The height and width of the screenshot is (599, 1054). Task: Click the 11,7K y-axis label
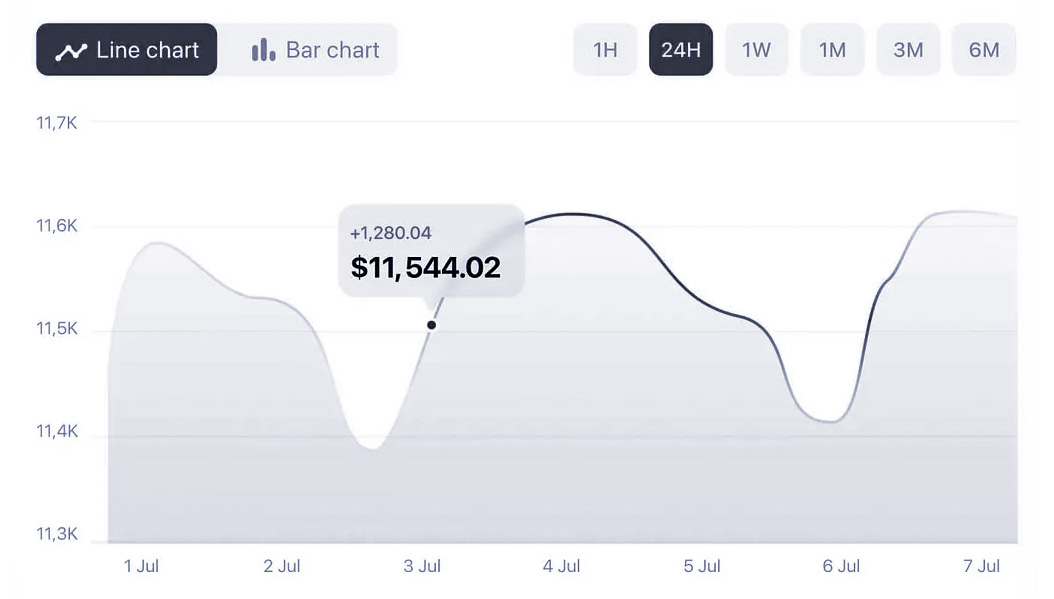[x=57, y=123]
